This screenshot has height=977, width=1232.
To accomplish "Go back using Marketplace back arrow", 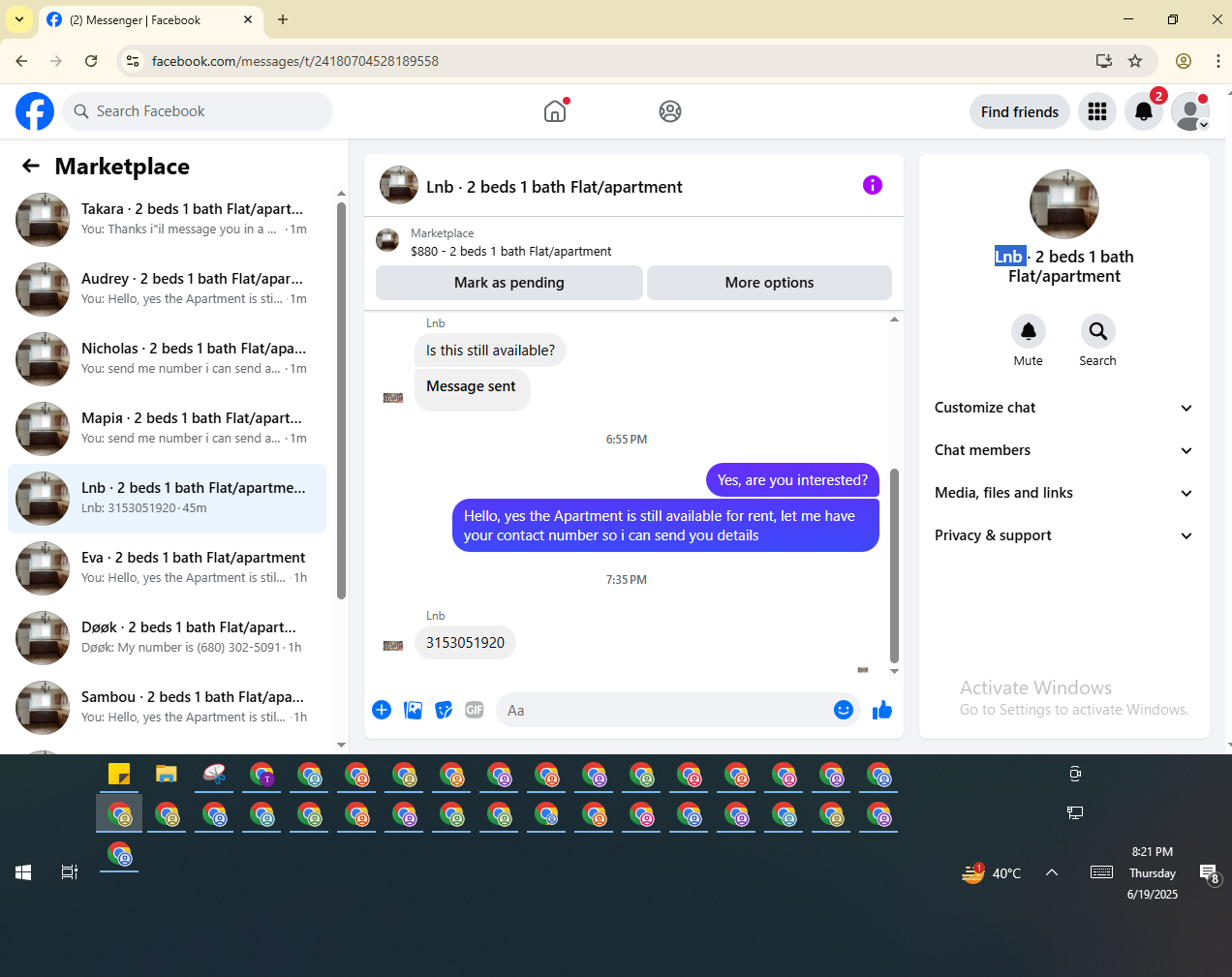I will pyautogui.click(x=31, y=166).
